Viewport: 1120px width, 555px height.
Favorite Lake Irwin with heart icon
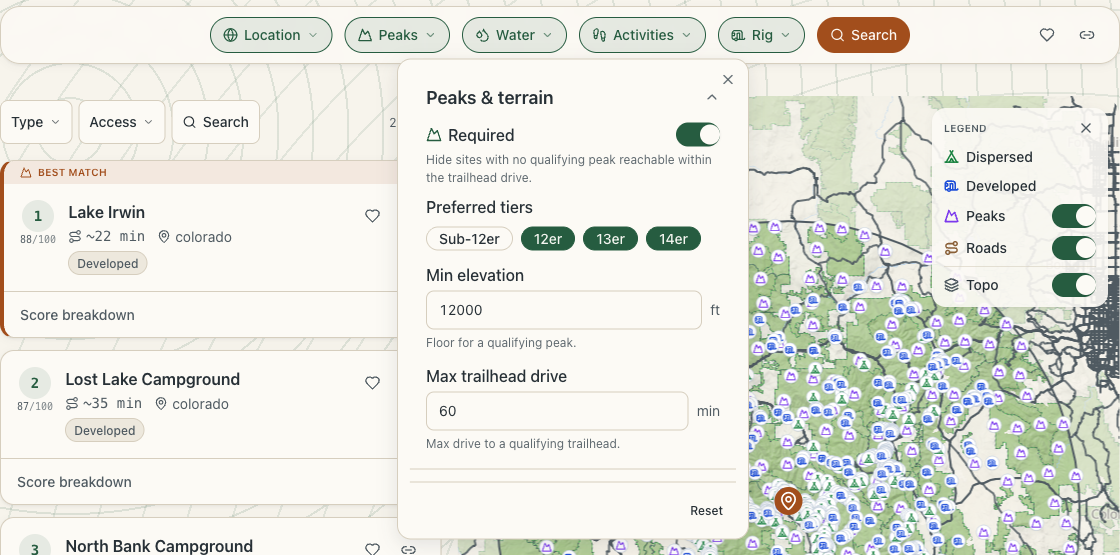click(372, 216)
